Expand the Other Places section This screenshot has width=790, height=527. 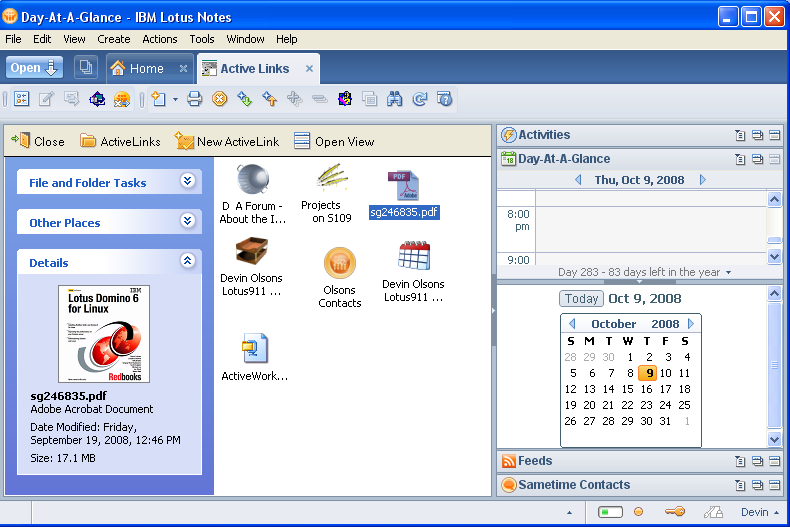pyautogui.click(x=187, y=221)
